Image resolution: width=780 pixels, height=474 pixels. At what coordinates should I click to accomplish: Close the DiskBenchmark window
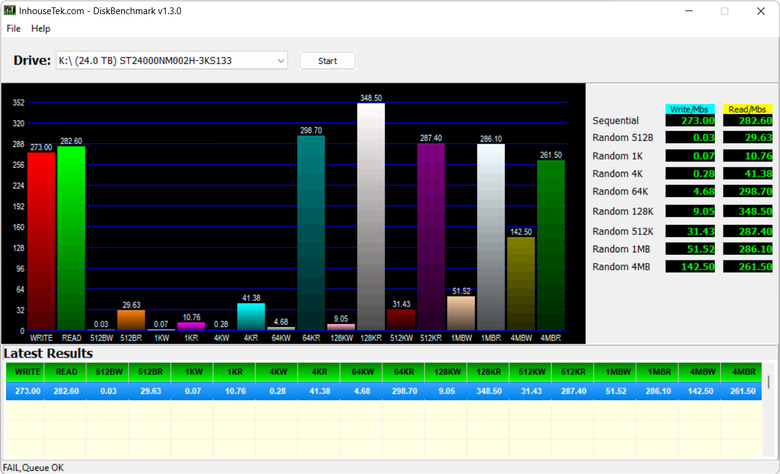pyautogui.click(x=761, y=11)
